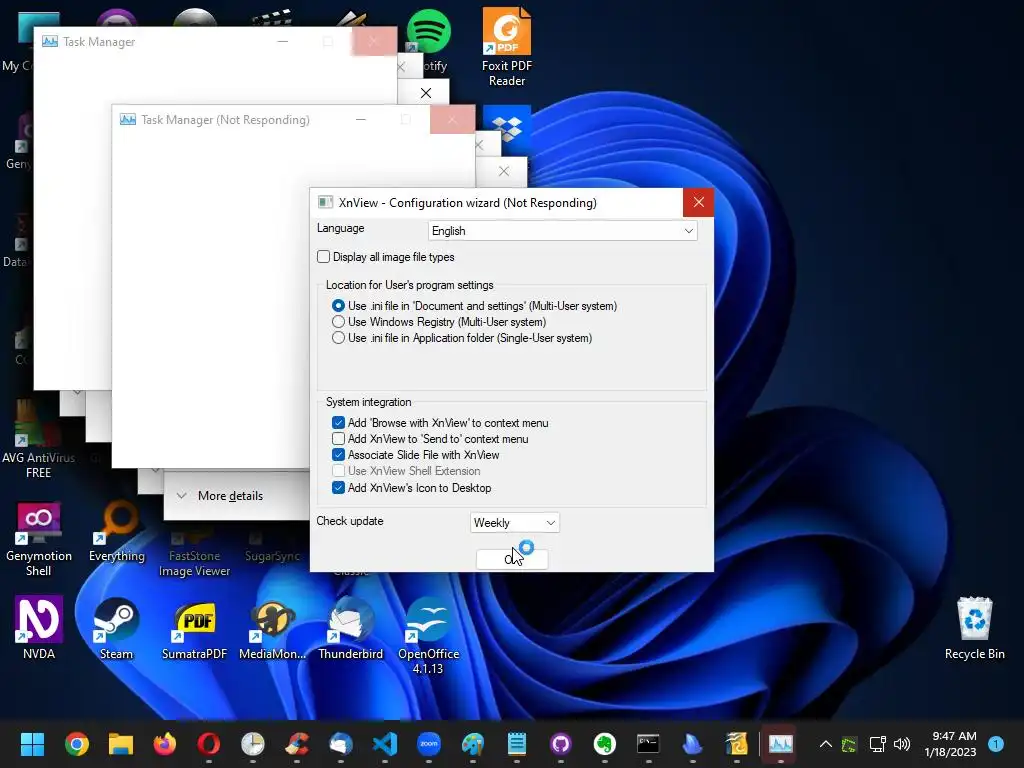
Task: Select 'Use .ini file in Document and settings' option
Action: (338, 306)
